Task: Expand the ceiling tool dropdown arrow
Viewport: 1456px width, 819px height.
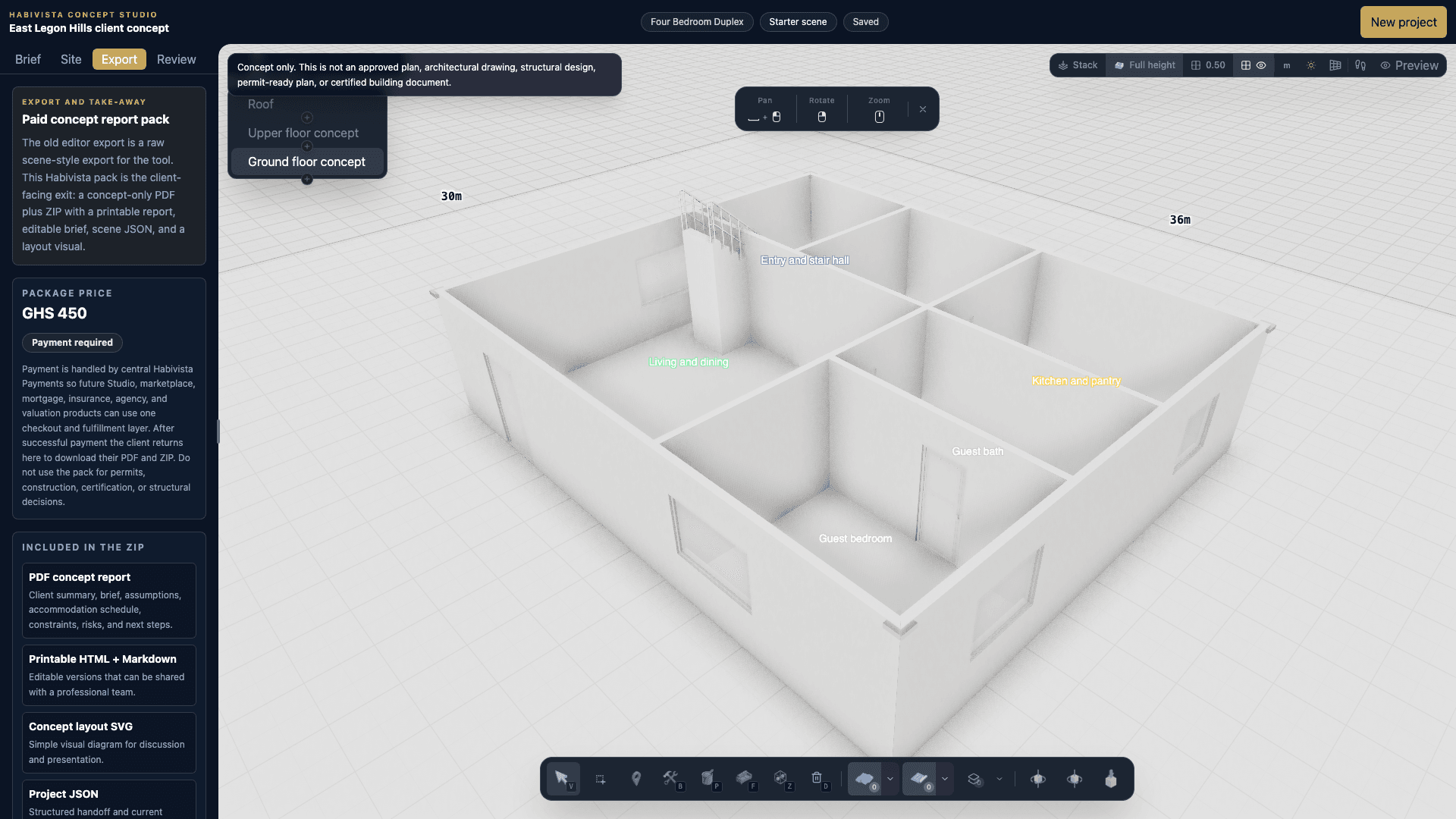Action: pyautogui.click(x=945, y=779)
